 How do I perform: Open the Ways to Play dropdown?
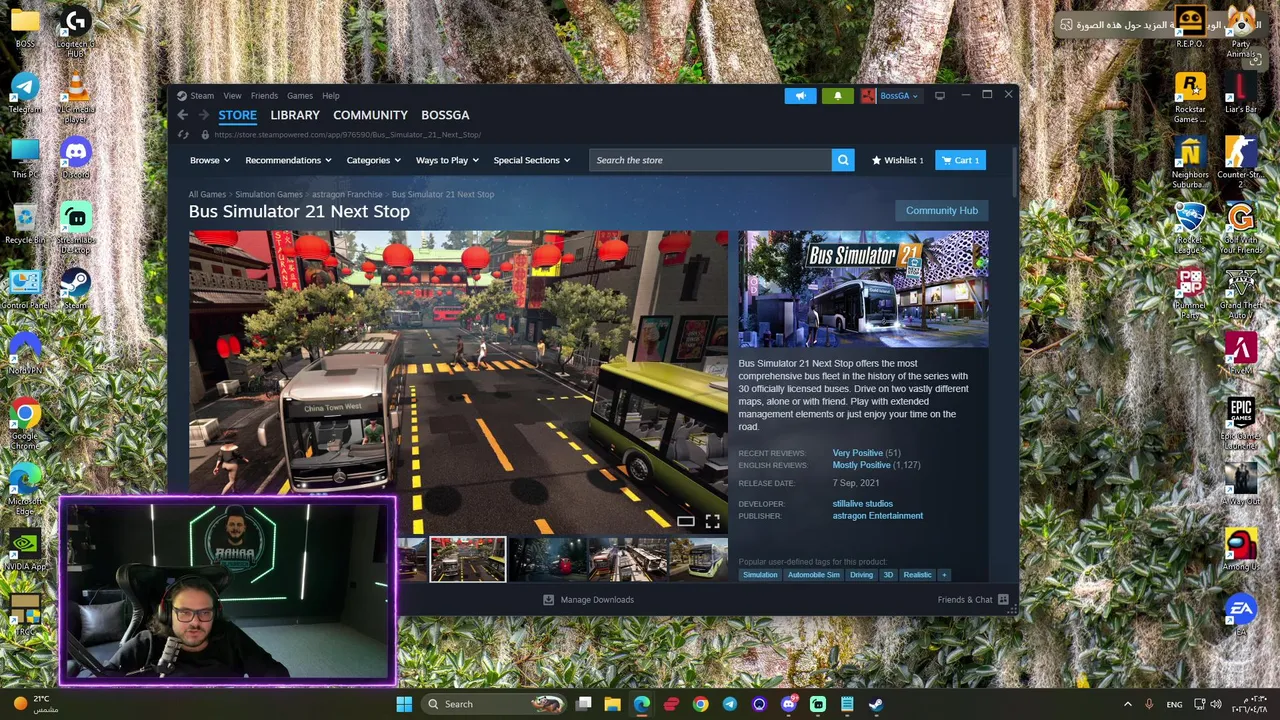(447, 160)
